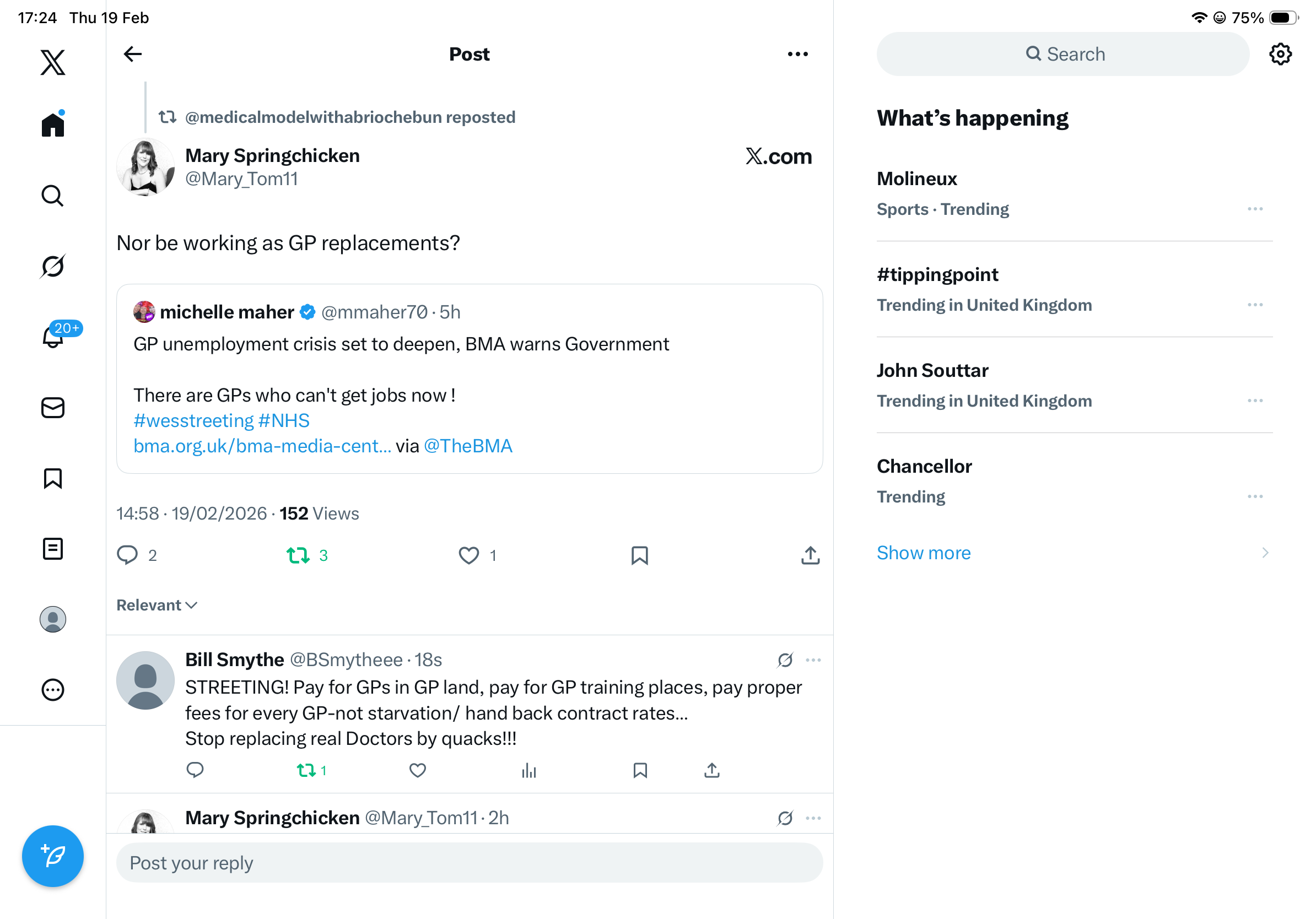Image resolution: width=1316 pixels, height=919 pixels.
Task: Click the compose new post button
Action: point(53,856)
